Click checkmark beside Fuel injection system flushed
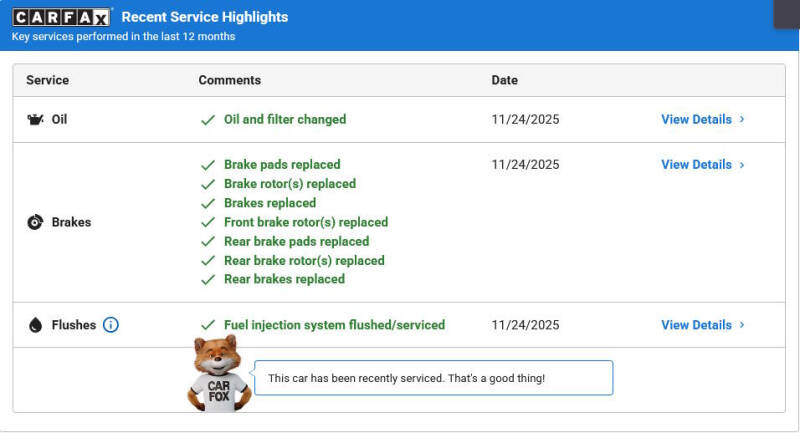800x433 pixels. pyautogui.click(x=208, y=325)
